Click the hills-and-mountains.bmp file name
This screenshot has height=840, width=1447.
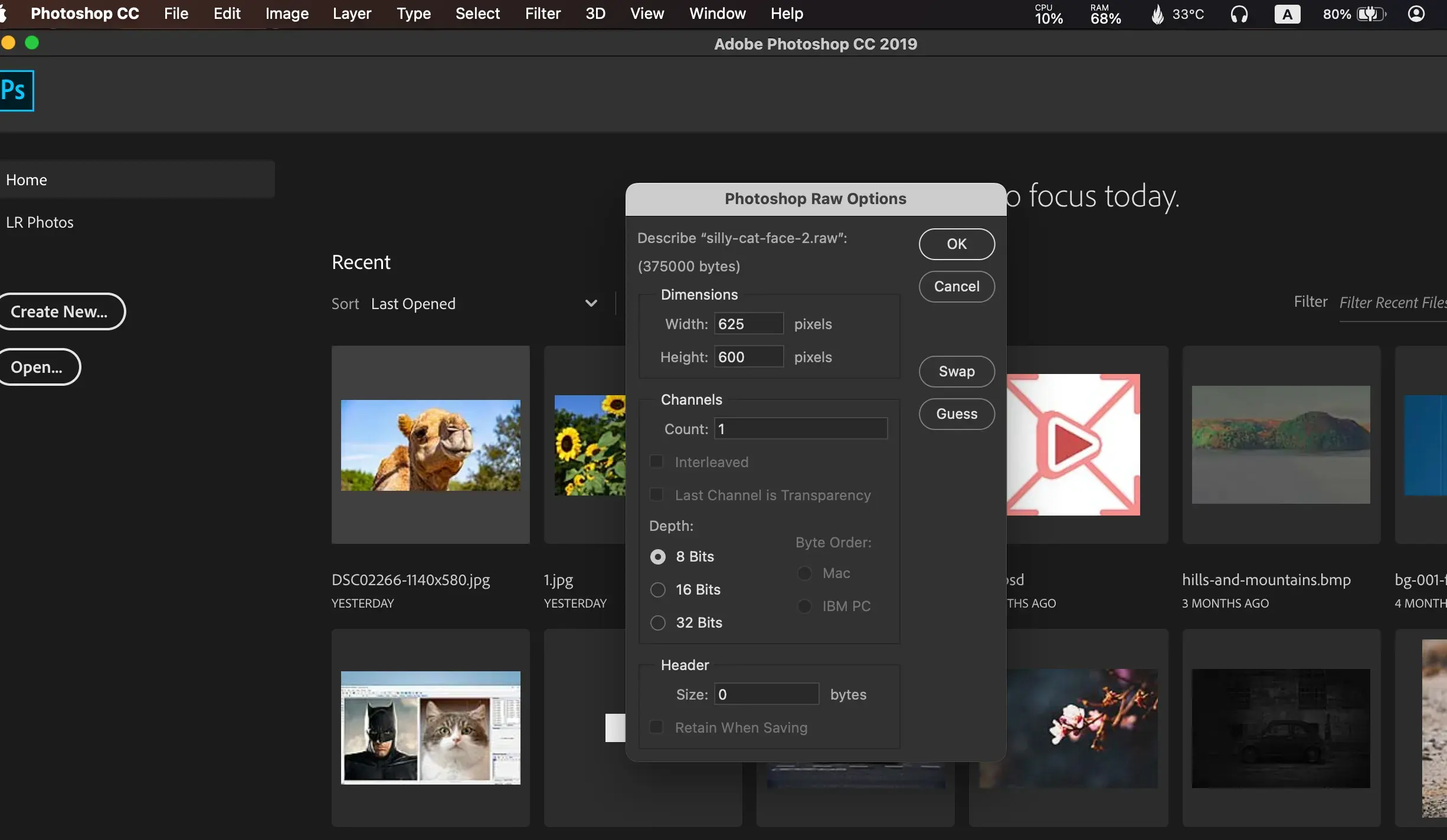[1266, 580]
